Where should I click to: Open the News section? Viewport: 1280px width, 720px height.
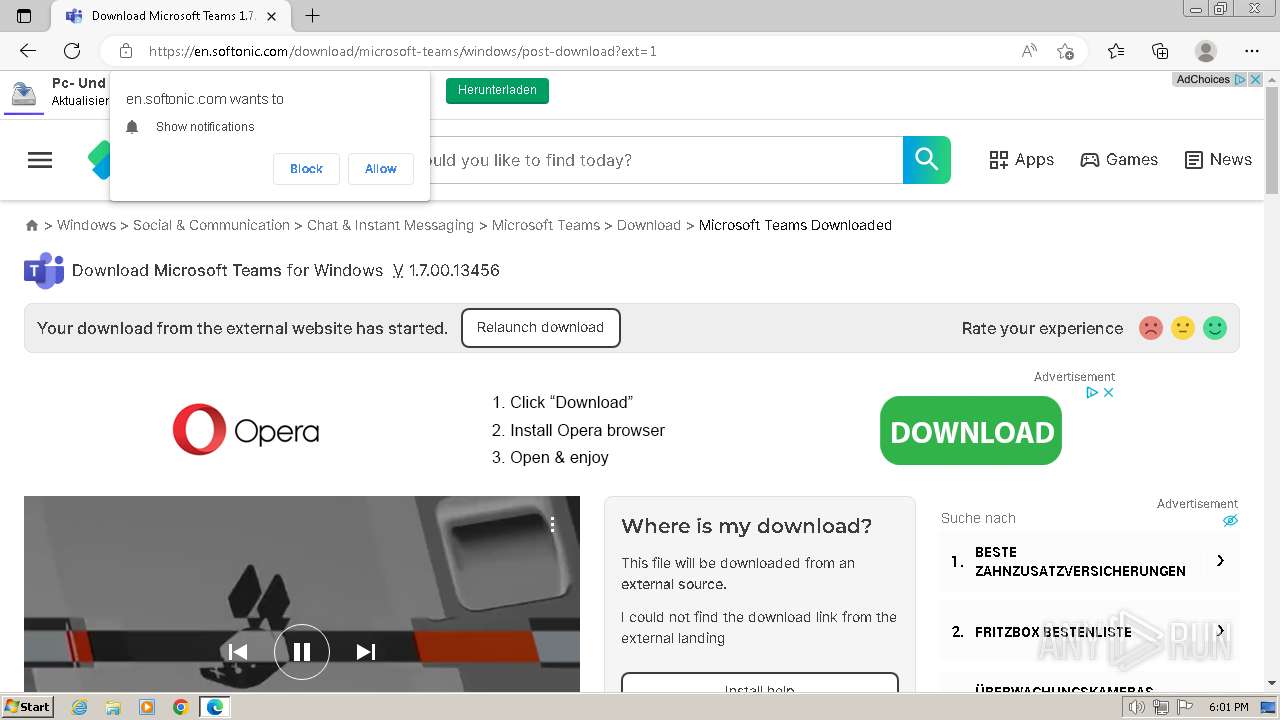tap(1218, 160)
